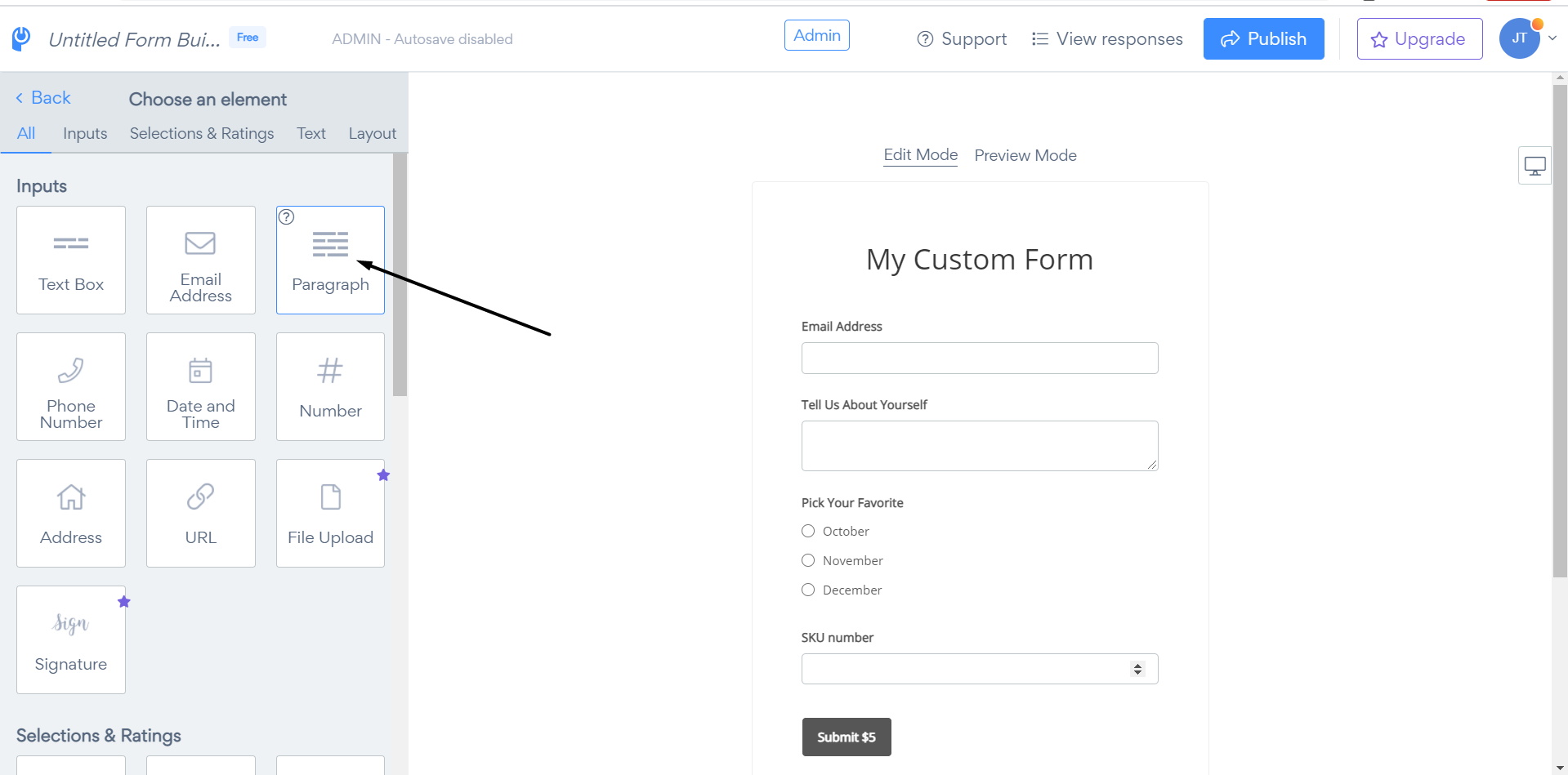Viewport: 1568px width, 775px height.
Task: Go Back from element chooser
Action: pyautogui.click(x=43, y=98)
